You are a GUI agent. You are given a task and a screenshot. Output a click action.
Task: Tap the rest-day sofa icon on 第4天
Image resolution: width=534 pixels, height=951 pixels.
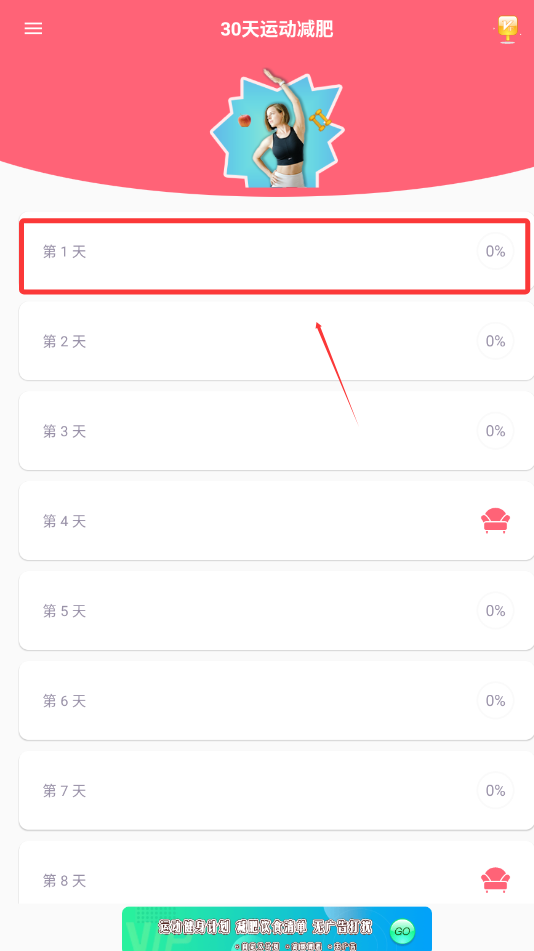pyautogui.click(x=495, y=521)
